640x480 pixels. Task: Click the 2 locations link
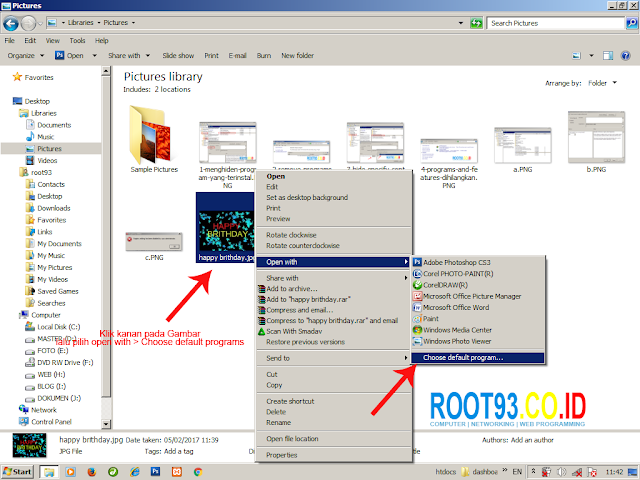173,89
